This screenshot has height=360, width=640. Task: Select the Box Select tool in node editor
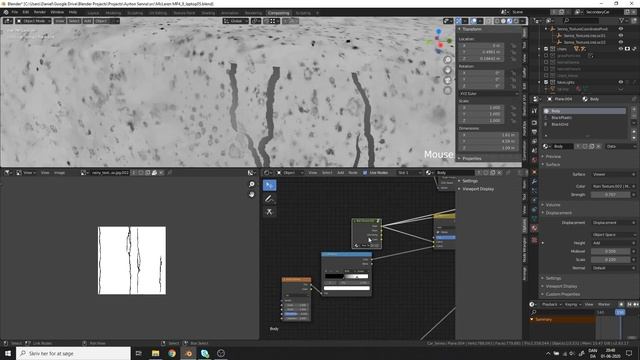pos(269,185)
